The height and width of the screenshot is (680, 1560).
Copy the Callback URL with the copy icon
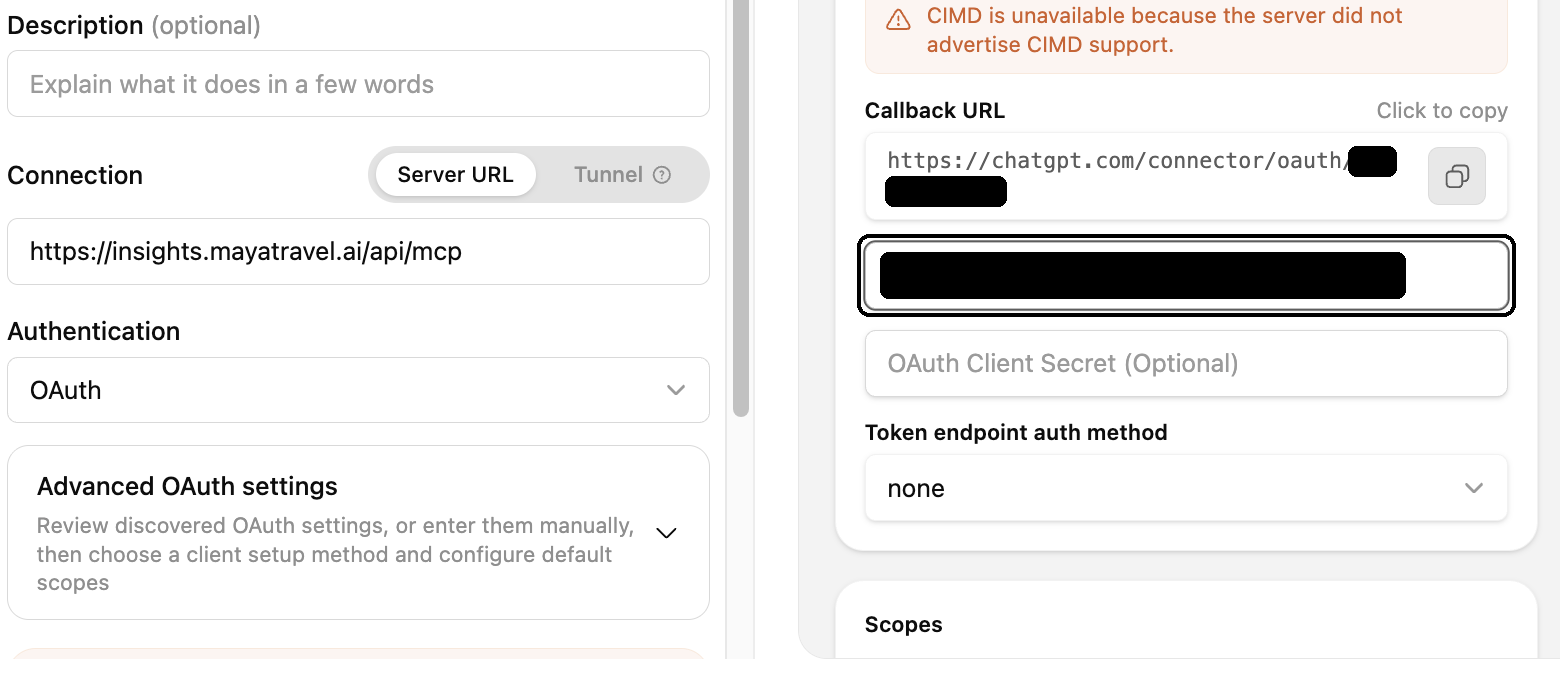1457,177
